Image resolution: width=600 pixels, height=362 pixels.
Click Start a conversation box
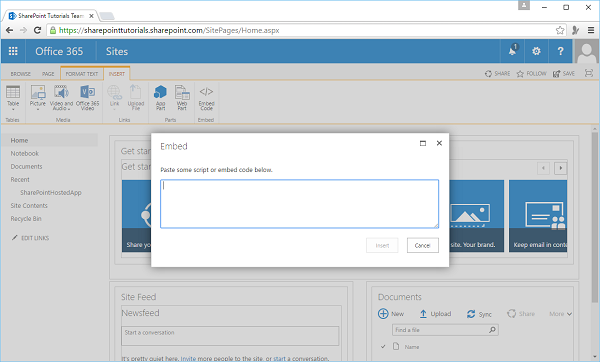pyautogui.click(x=230, y=336)
